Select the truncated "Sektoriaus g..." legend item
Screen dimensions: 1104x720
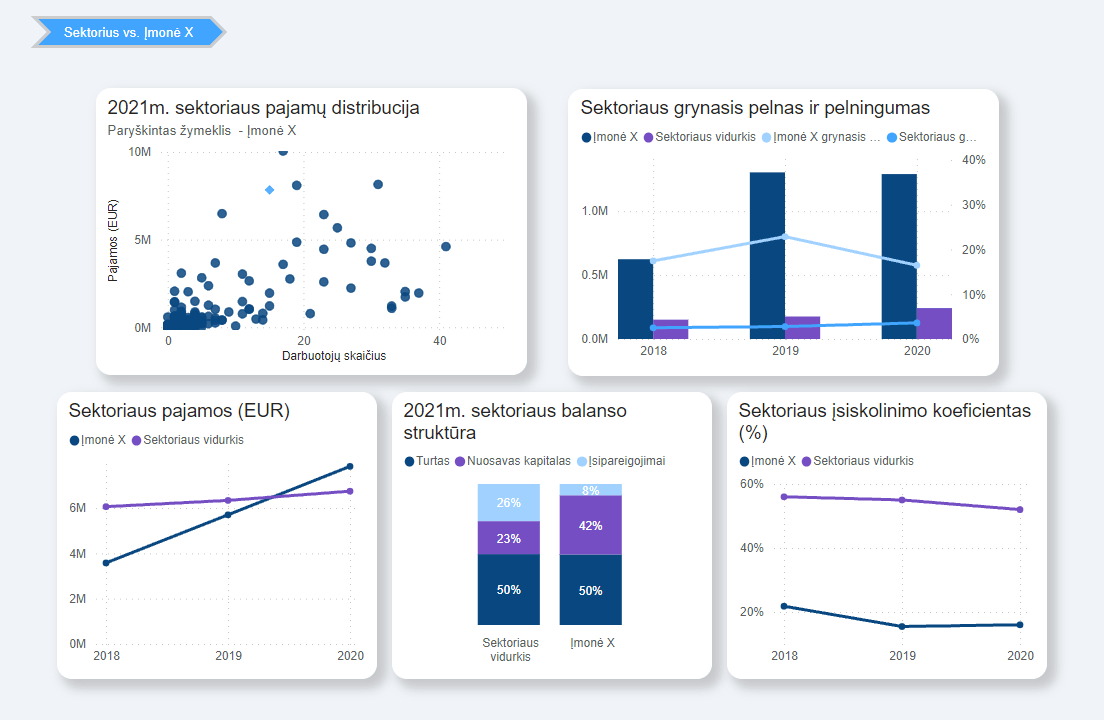[937, 137]
